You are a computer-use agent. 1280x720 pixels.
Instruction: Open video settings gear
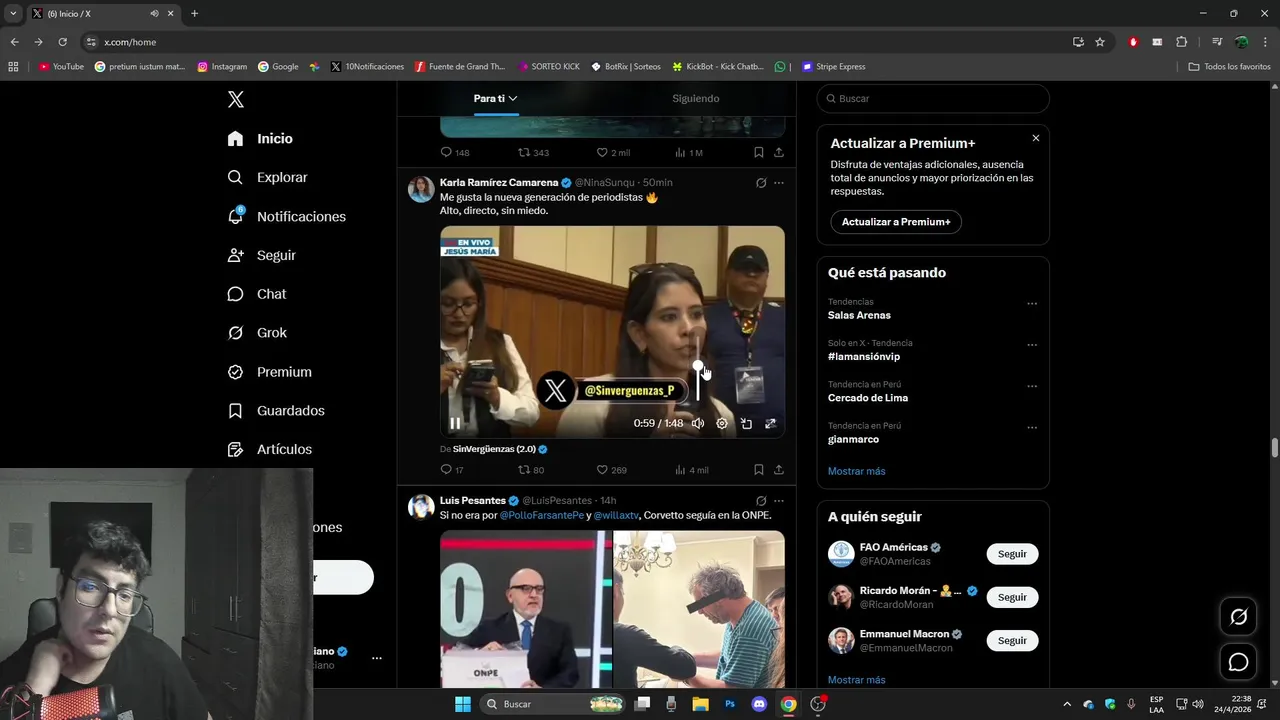722,423
